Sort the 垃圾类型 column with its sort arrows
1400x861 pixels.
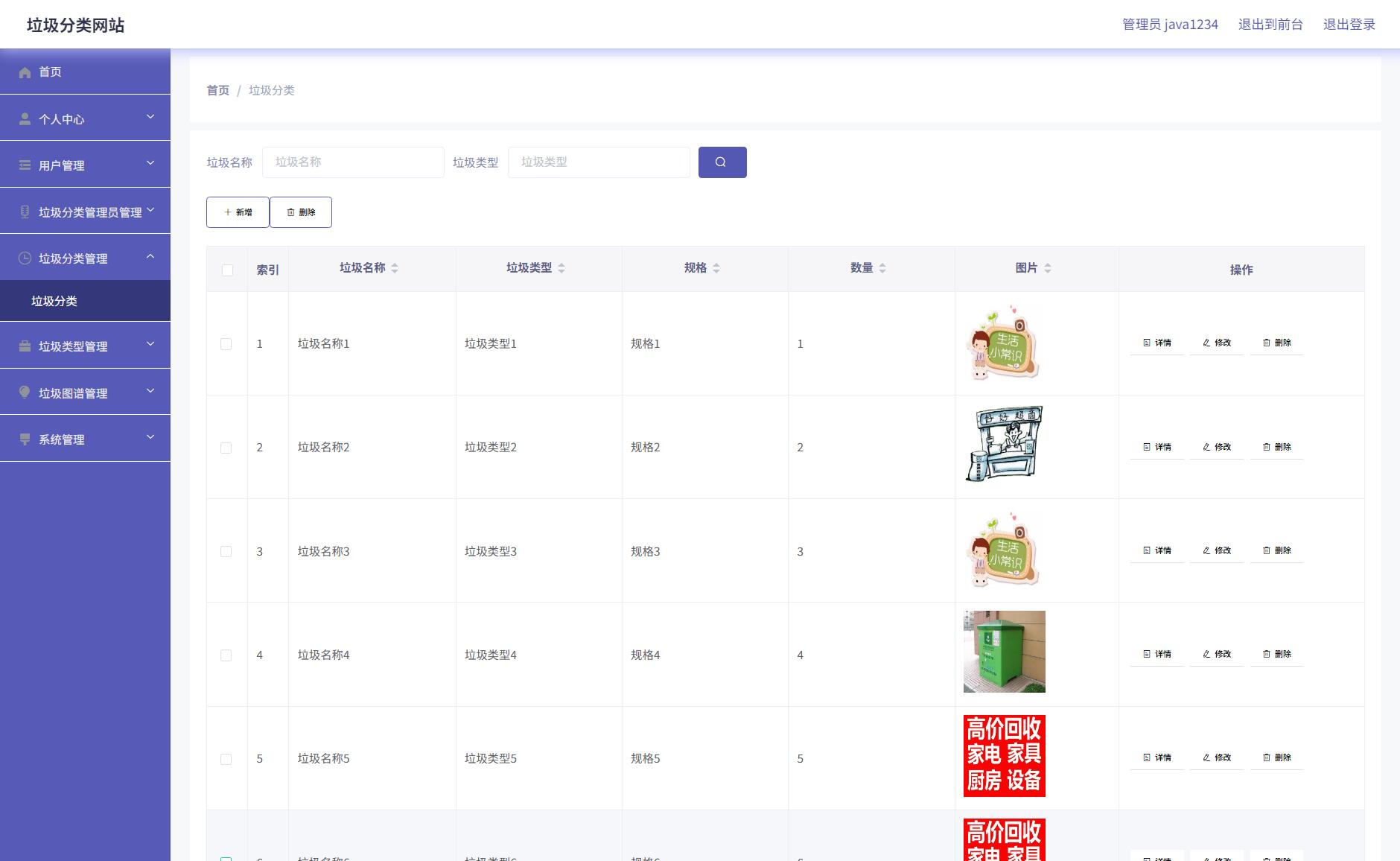[x=561, y=268]
